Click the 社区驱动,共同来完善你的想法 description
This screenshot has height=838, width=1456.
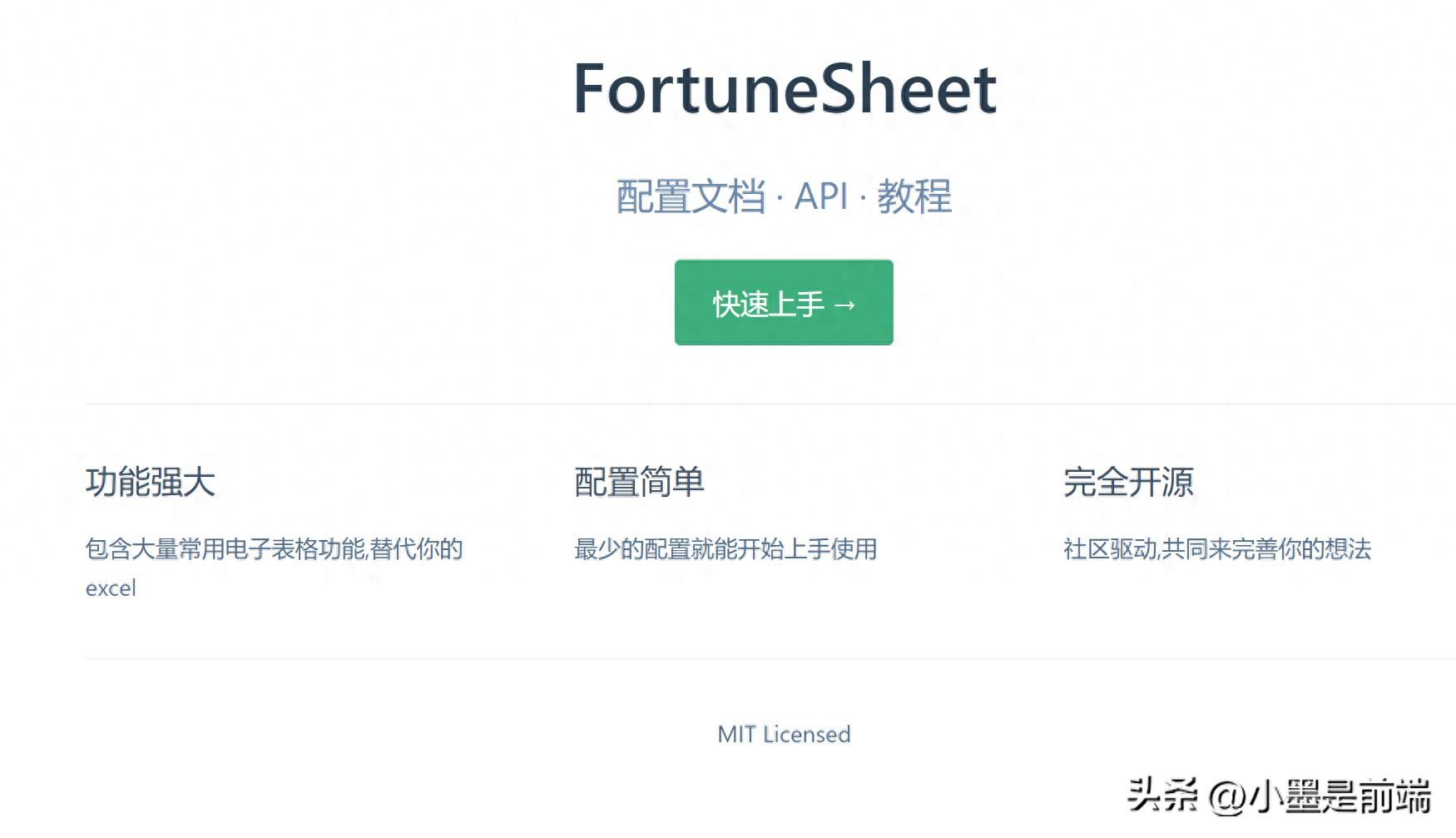click(x=1216, y=549)
